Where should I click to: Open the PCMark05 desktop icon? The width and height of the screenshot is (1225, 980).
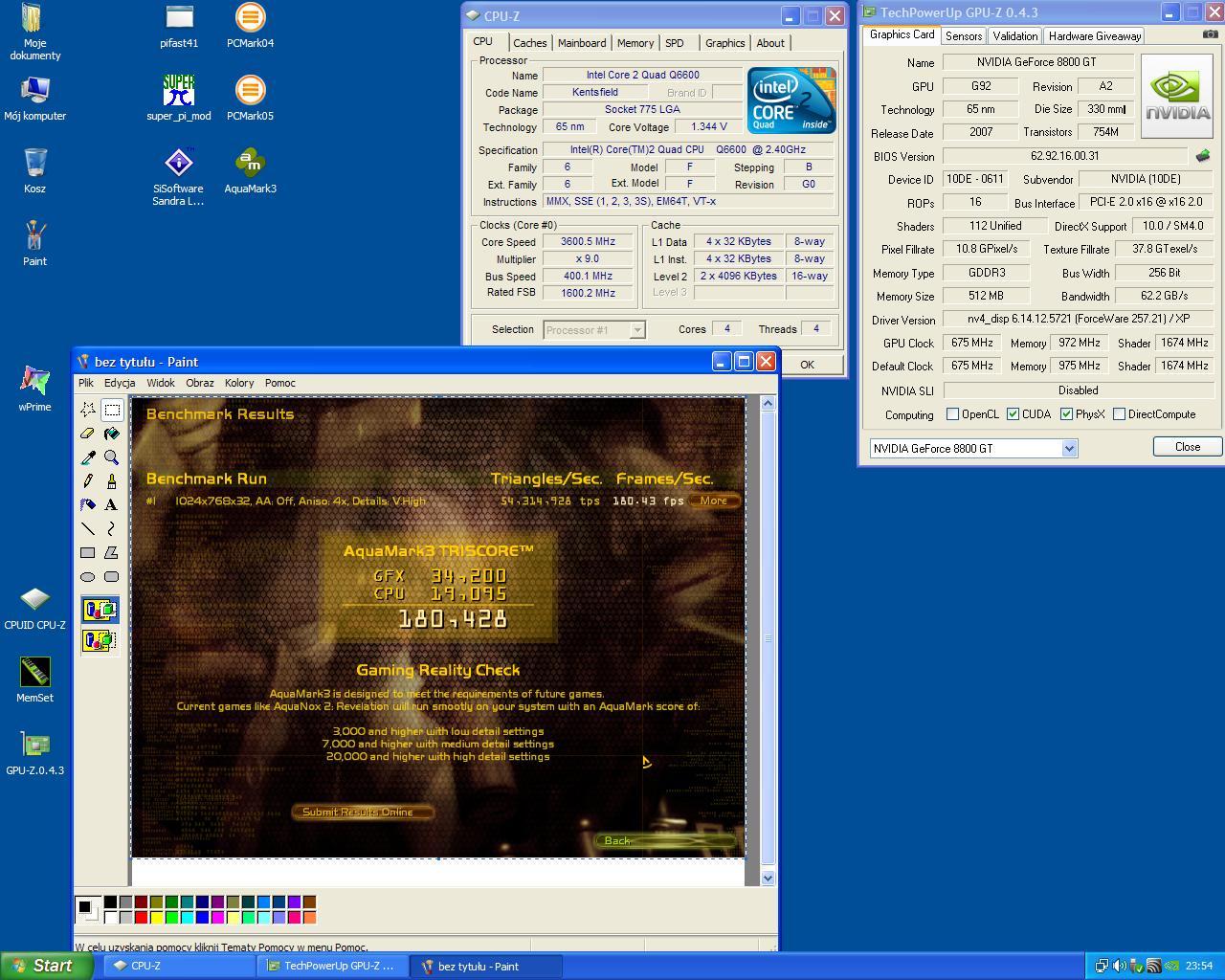tap(250, 99)
